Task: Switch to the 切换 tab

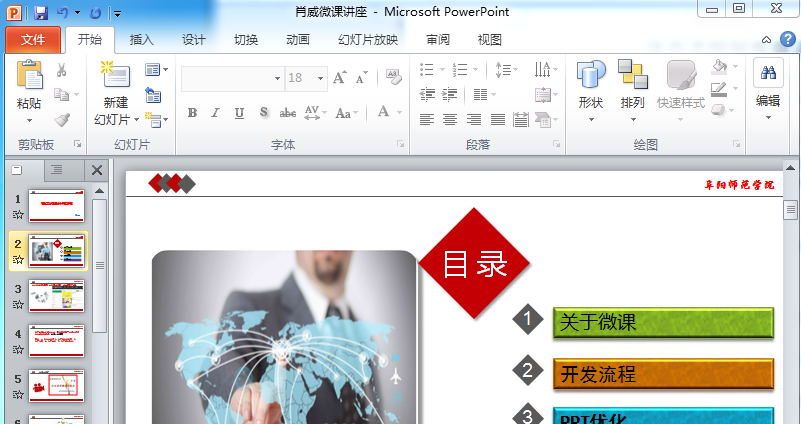Action: pos(245,40)
